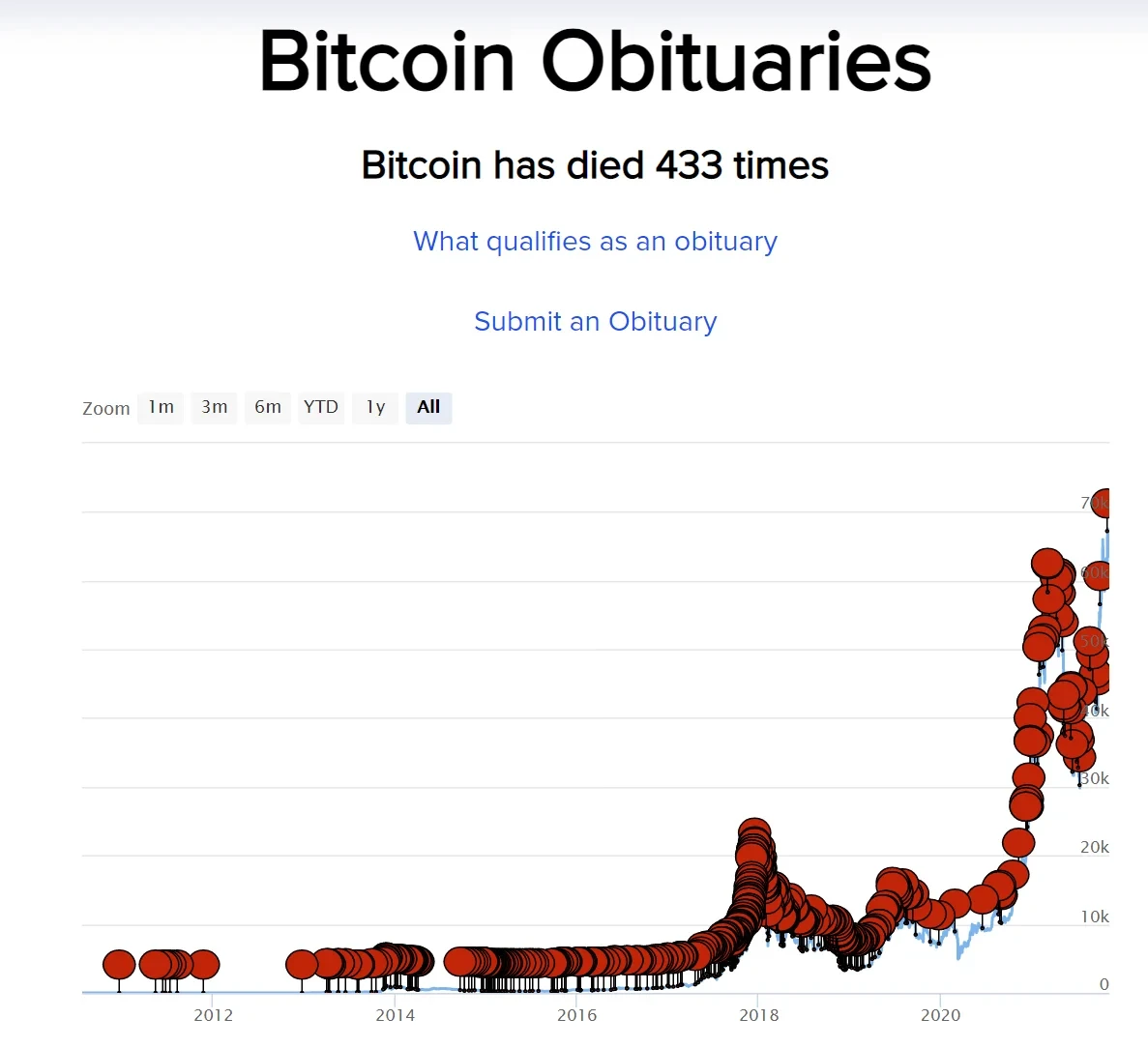Click the 2018 x-axis label
Screen dimensions: 1148x1048
click(759, 1015)
